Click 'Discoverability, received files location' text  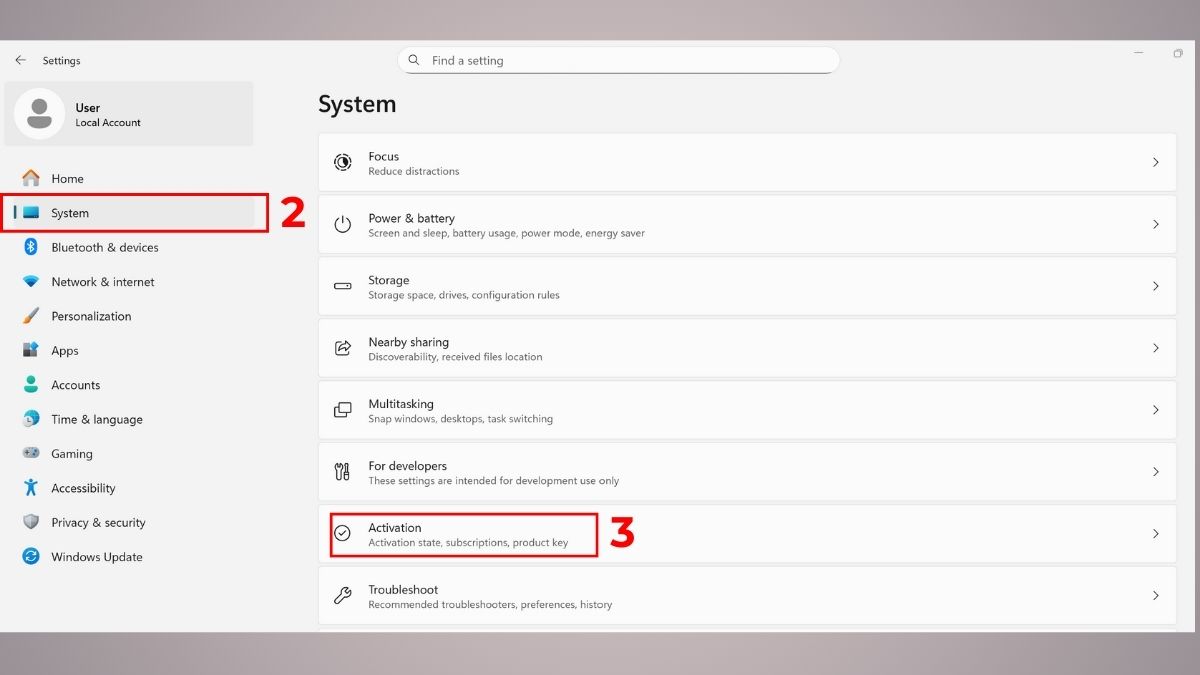pyautogui.click(x=455, y=357)
